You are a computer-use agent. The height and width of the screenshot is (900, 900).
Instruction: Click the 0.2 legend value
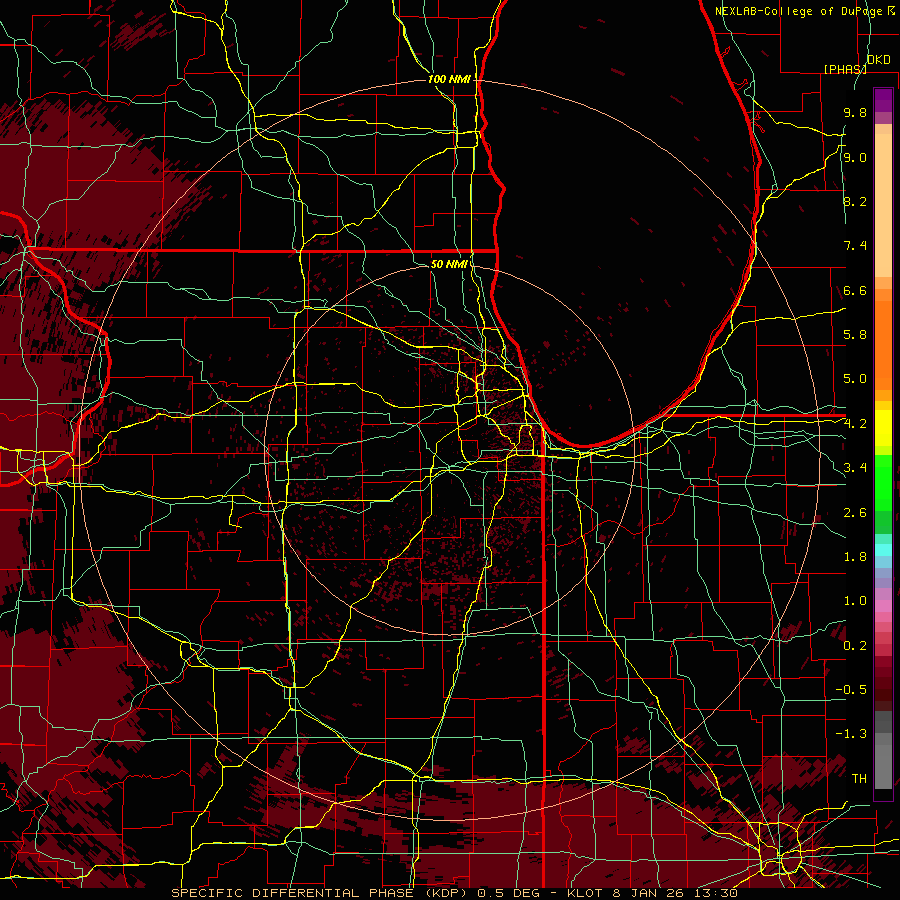(x=855, y=646)
